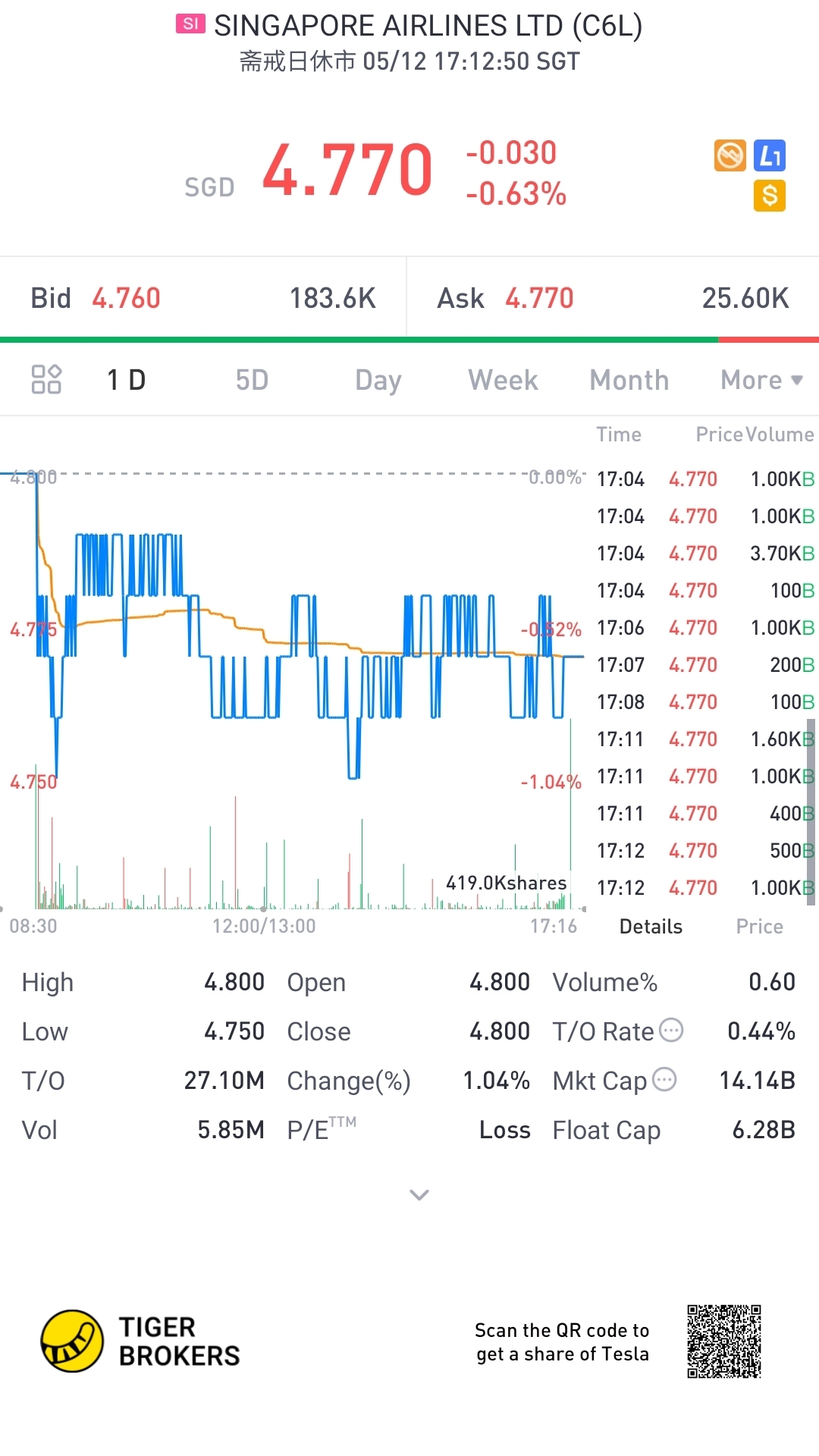The image size is (819, 1456).
Task: Tap the 17:12 trade with 500 volume
Action: pyautogui.click(x=705, y=851)
